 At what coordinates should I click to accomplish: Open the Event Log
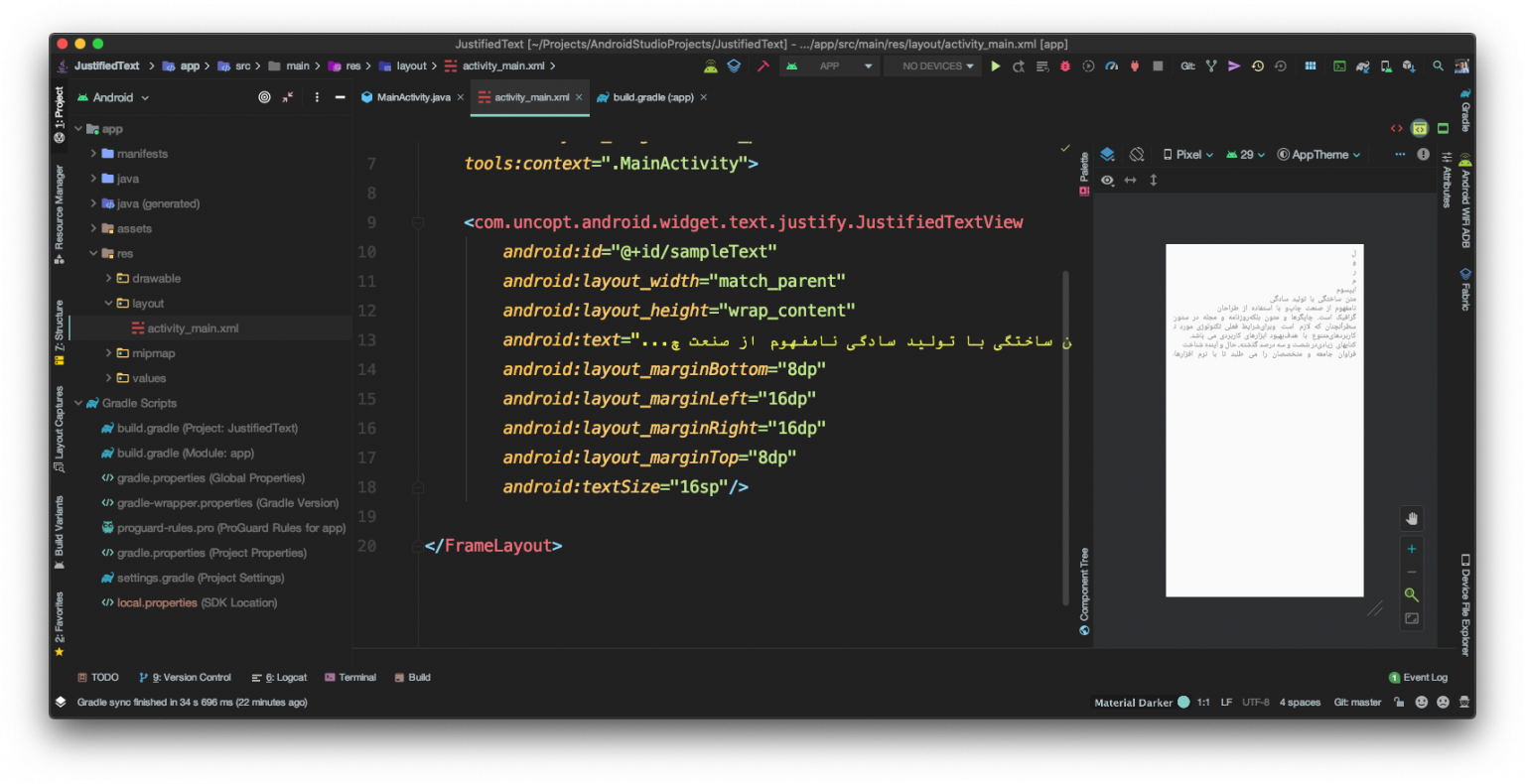(1419, 678)
